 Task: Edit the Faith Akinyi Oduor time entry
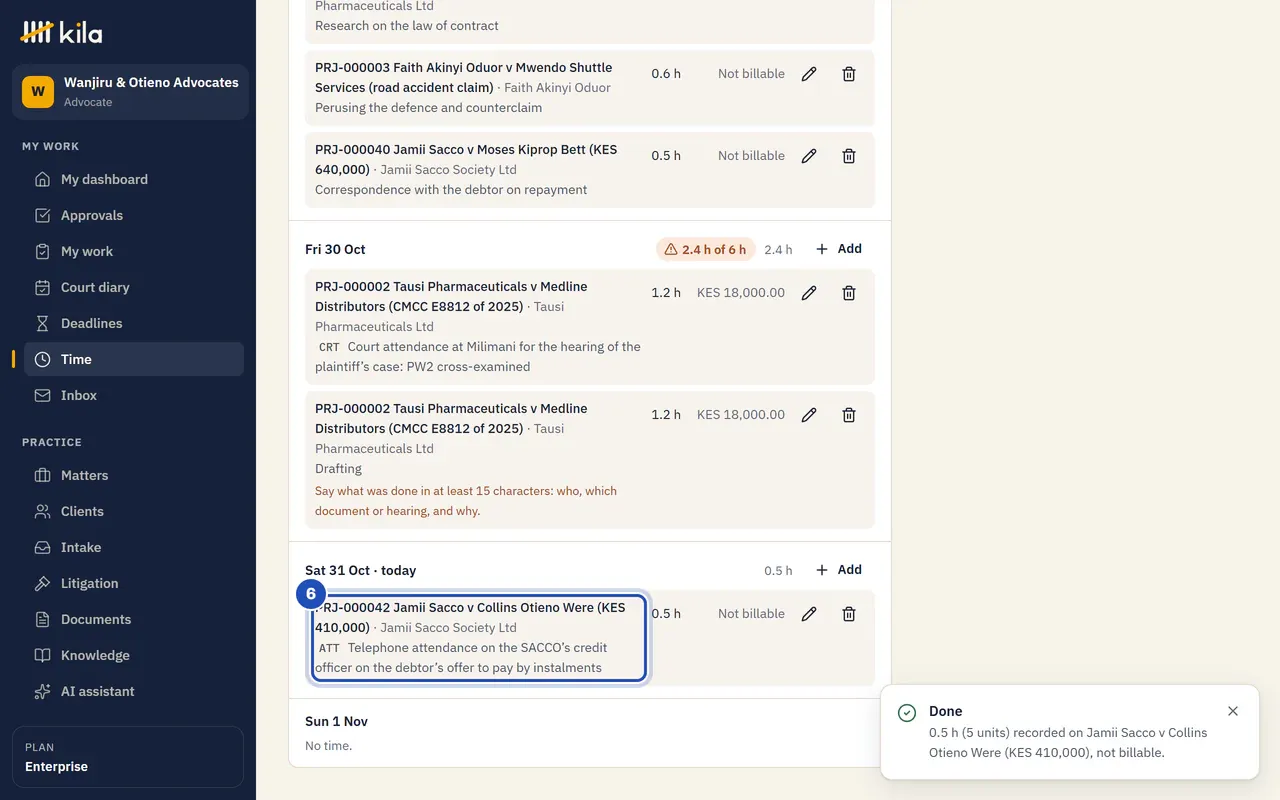[x=809, y=74]
